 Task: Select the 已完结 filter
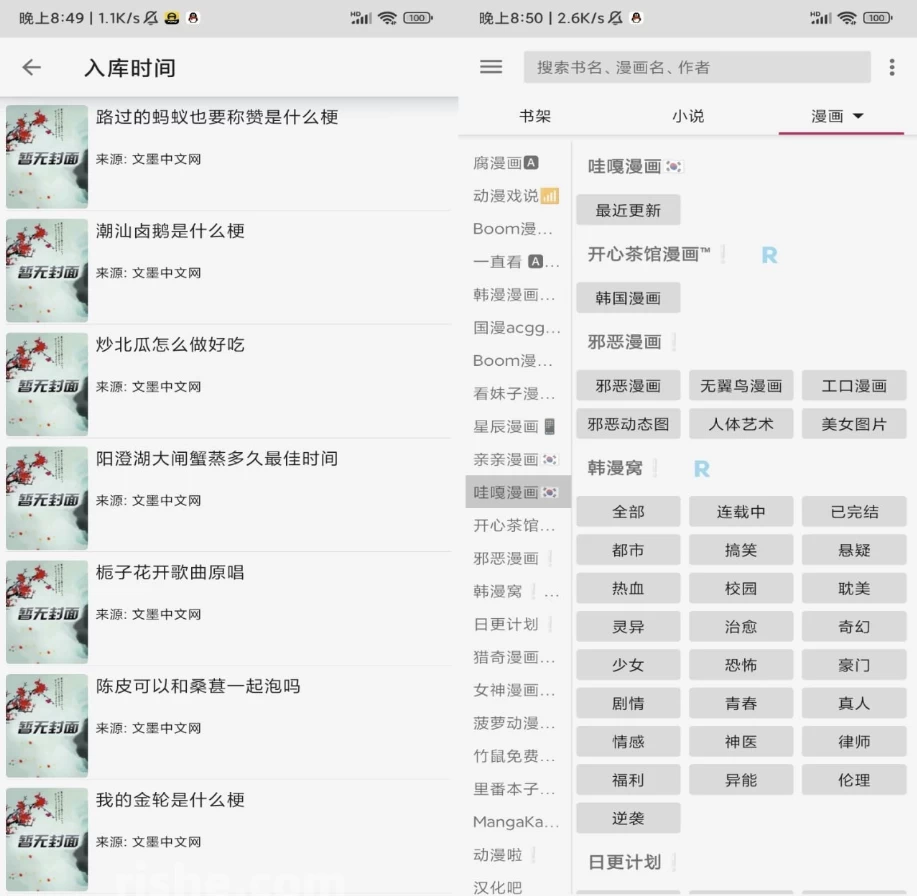coord(854,511)
